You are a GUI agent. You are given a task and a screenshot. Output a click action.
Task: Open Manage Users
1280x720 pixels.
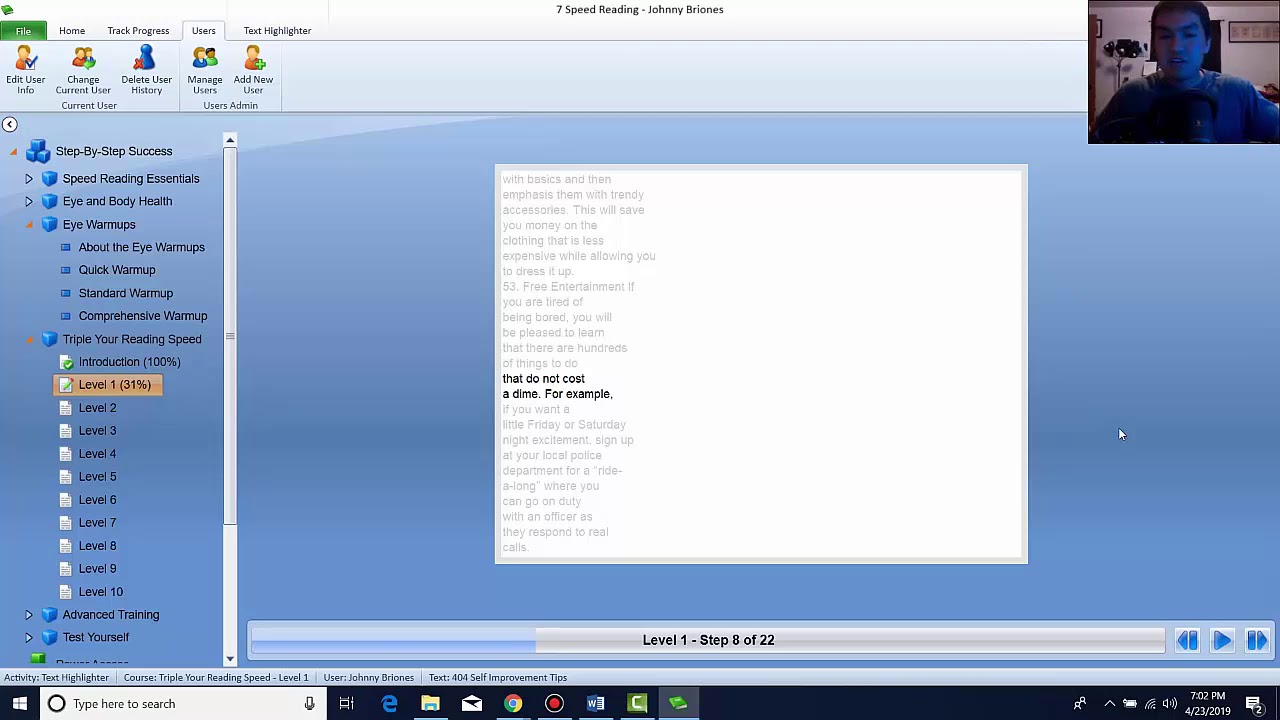pyautogui.click(x=204, y=70)
